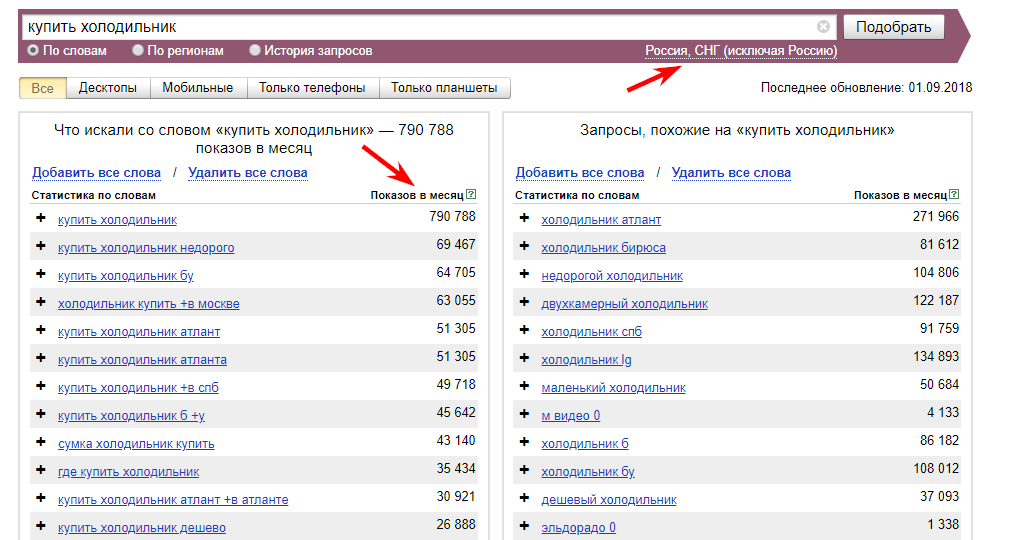Viewport: 1018px width, 540px height.
Task: Click impressions value '69 467'
Action: [456, 244]
